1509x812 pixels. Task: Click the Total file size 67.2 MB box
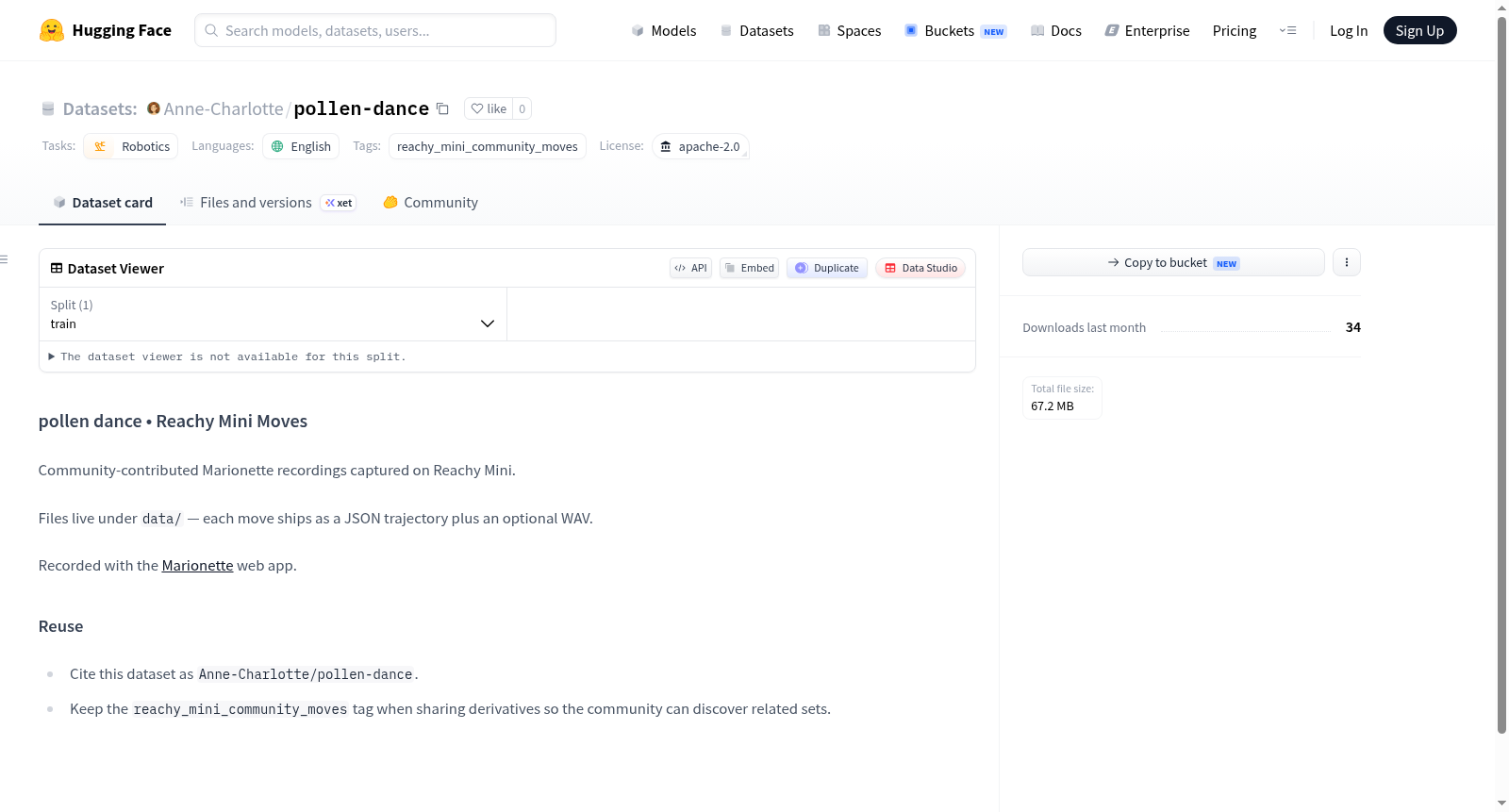point(1062,397)
